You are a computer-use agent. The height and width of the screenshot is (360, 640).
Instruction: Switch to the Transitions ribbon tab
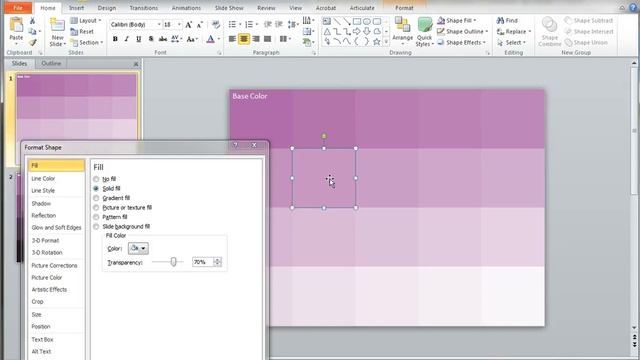pyautogui.click(x=143, y=8)
